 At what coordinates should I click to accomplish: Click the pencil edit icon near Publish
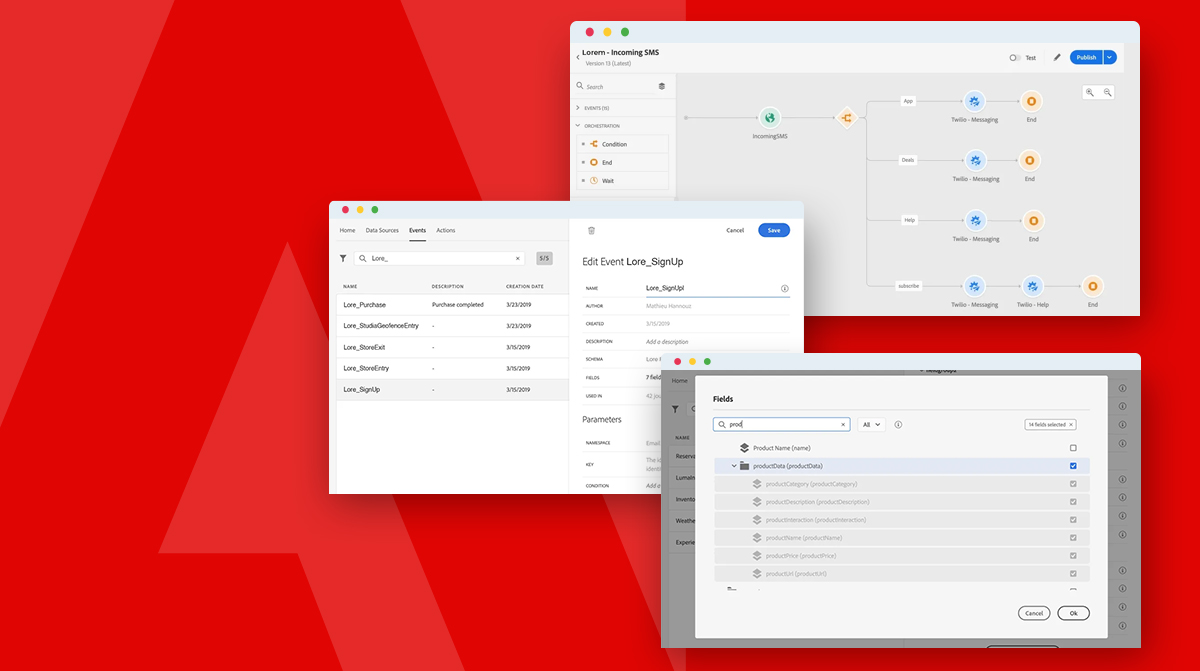click(x=1056, y=57)
